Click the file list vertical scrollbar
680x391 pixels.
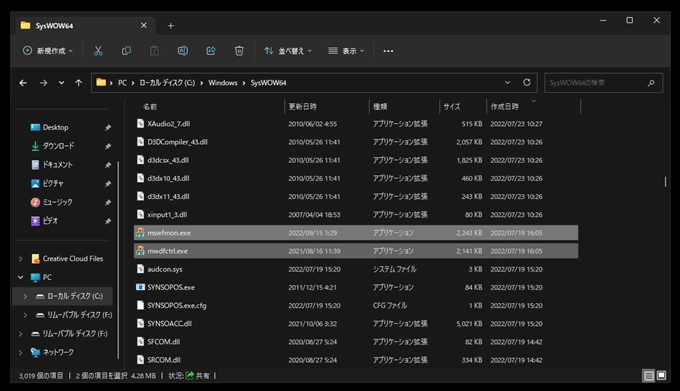pyautogui.click(x=665, y=181)
